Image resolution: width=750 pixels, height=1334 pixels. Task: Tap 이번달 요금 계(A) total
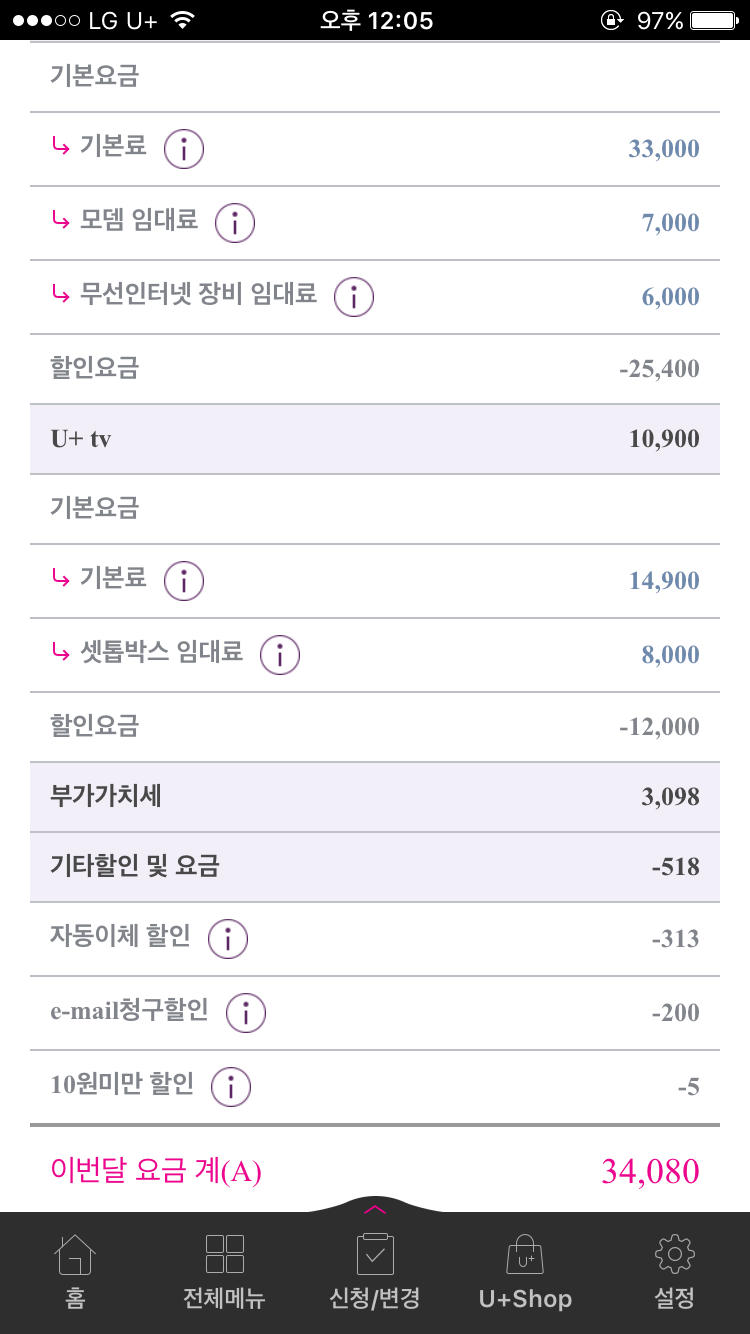click(375, 1171)
